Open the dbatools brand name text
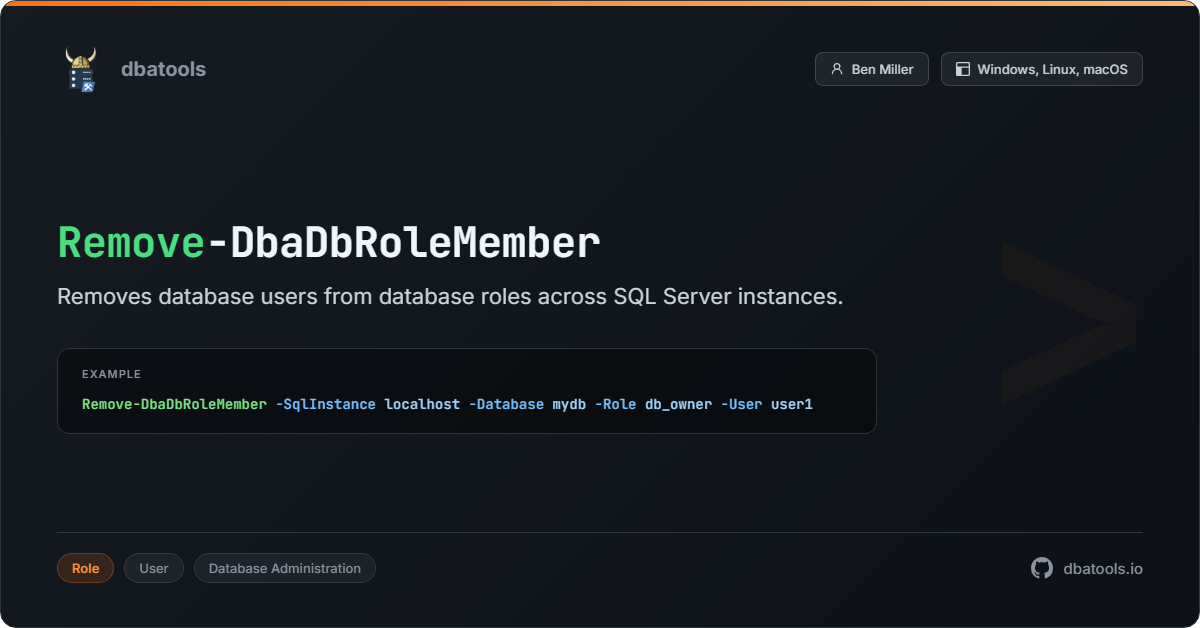This screenshot has height=628, width=1200. pyautogui.click(x=163, y=70)
